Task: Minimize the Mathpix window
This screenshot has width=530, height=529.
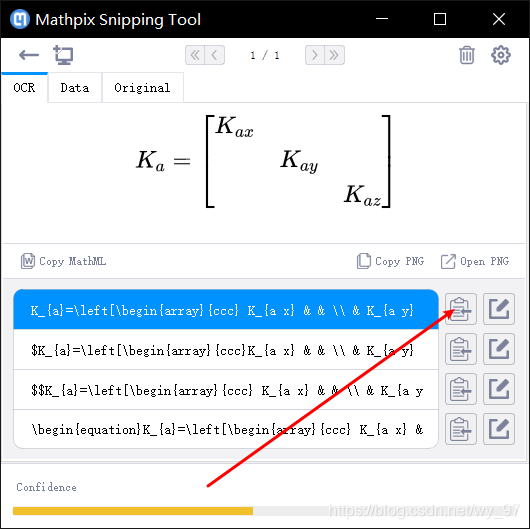Action: (x=382, y=19)
